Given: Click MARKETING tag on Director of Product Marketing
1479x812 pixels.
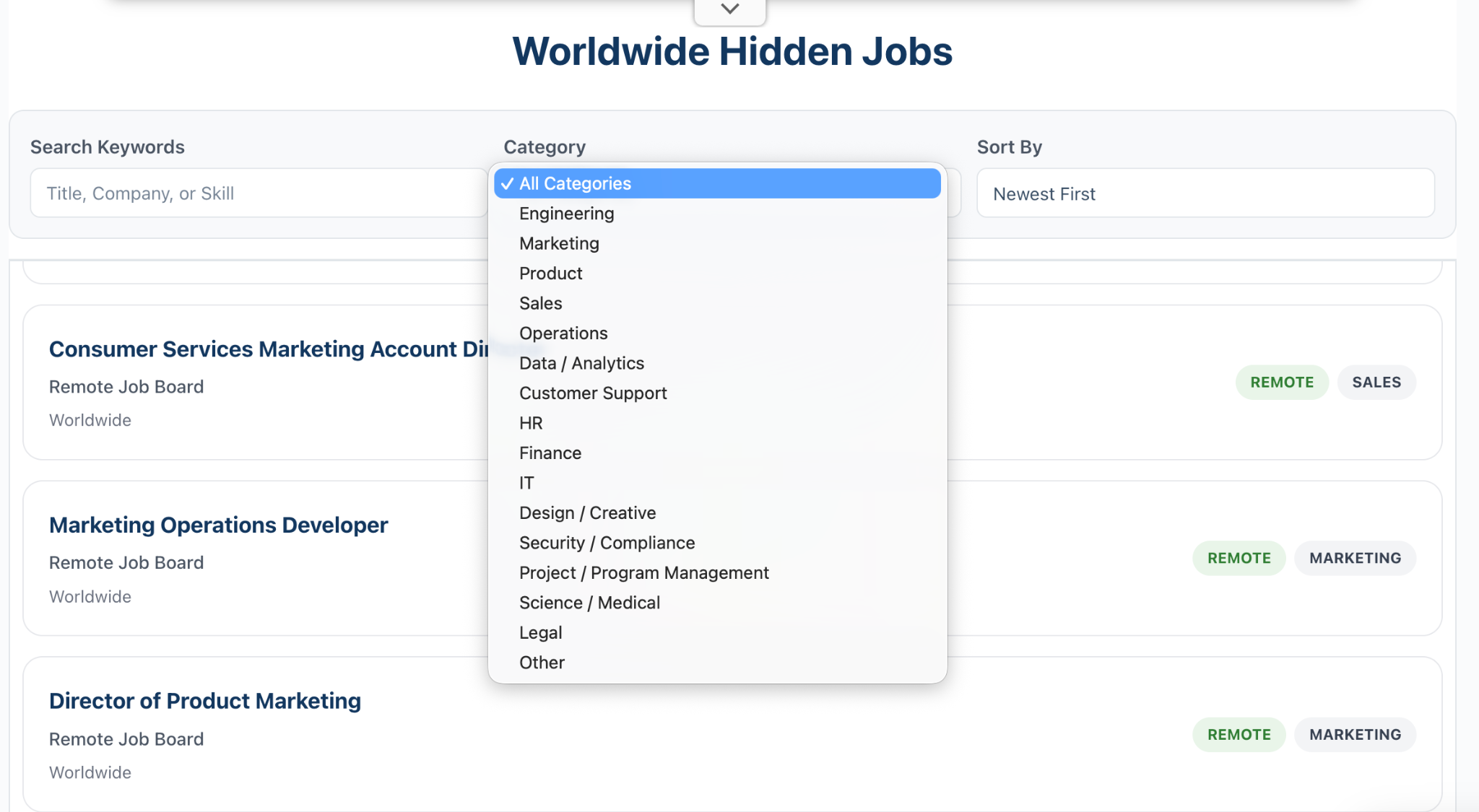Looking at the screenshot, I should (1355, 735).
